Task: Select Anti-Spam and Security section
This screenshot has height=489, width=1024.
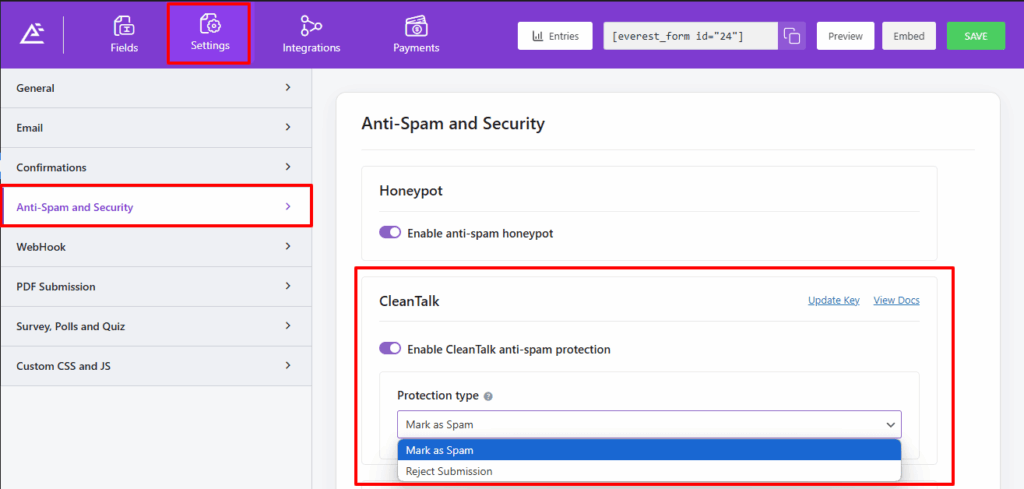Action: pyautogui.click(x=156, y=207)
